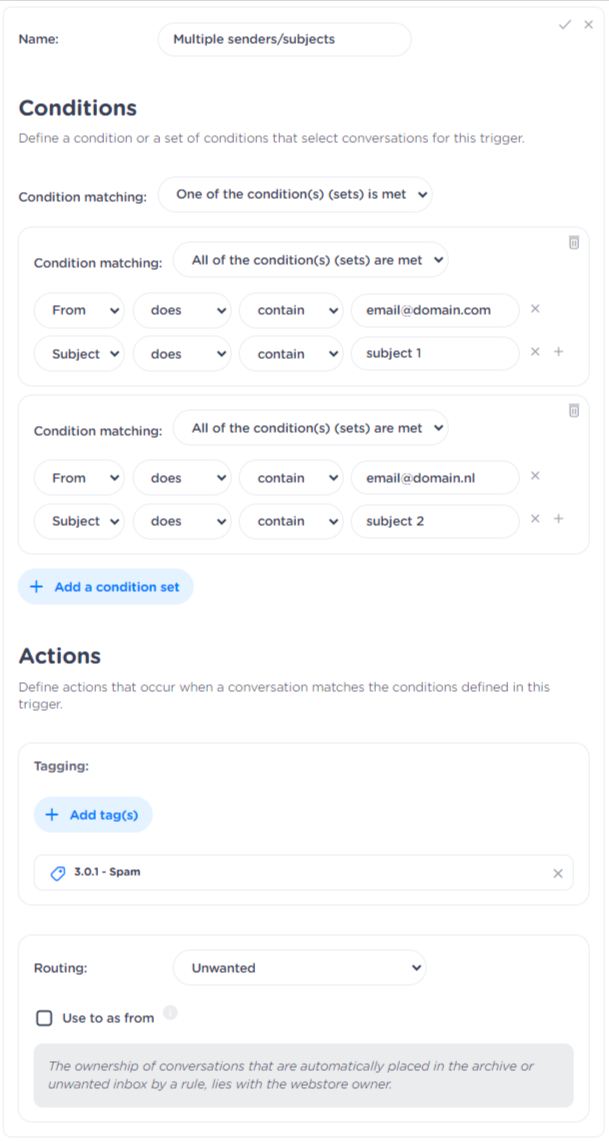Delete the second condition set via trash icon
The width and height of the screenshot is (609, 1141).
574,410
